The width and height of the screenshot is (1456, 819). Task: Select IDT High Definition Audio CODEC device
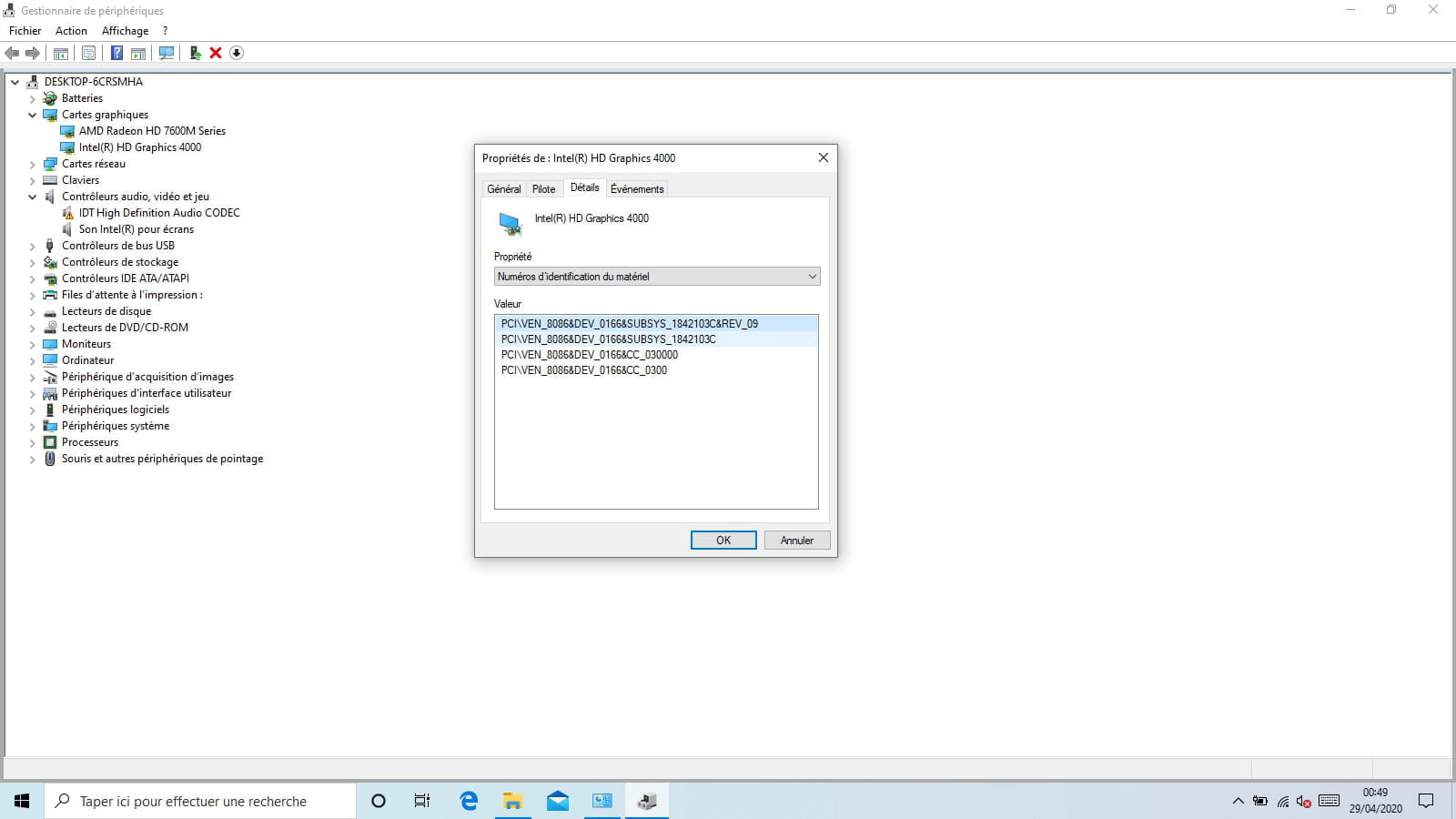click(x=159, y=213)
